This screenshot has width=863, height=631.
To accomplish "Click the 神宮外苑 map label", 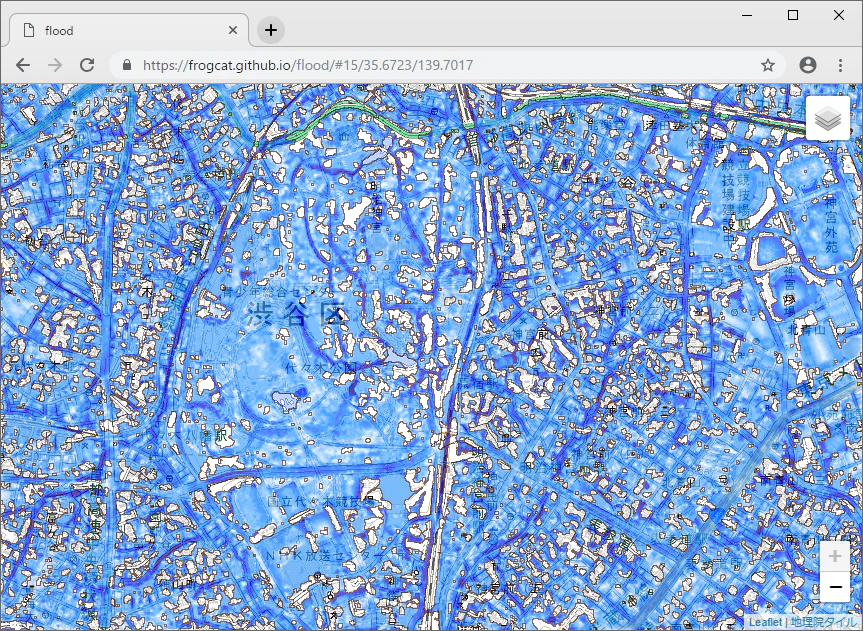I will click(831, 225).
